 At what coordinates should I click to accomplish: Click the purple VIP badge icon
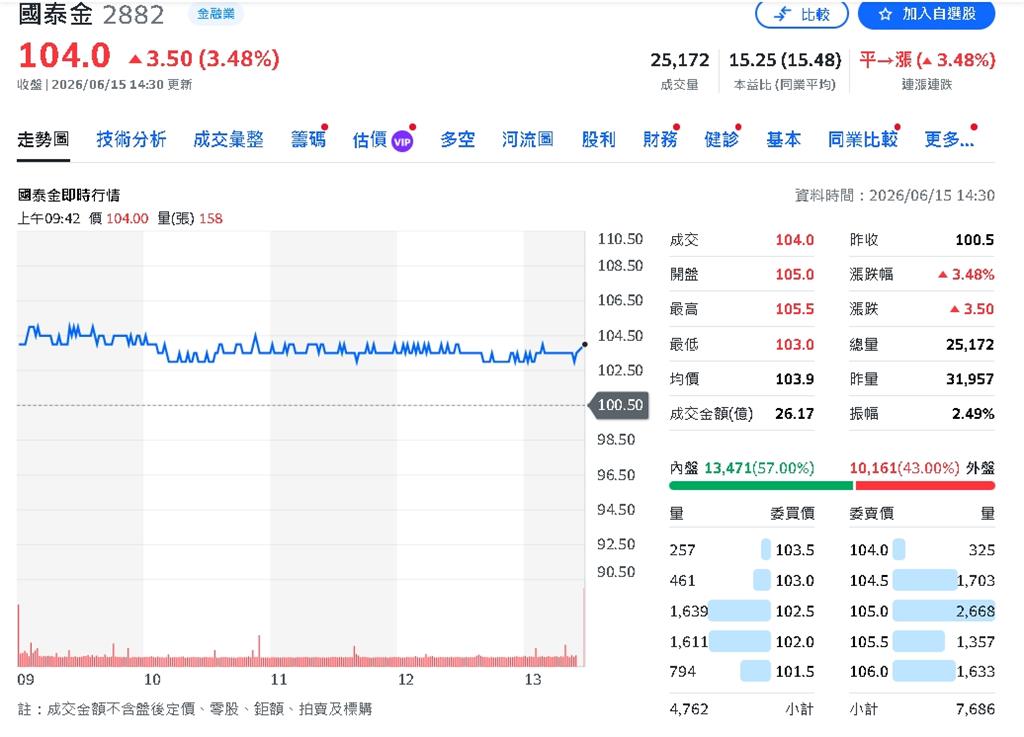(402, 141)
